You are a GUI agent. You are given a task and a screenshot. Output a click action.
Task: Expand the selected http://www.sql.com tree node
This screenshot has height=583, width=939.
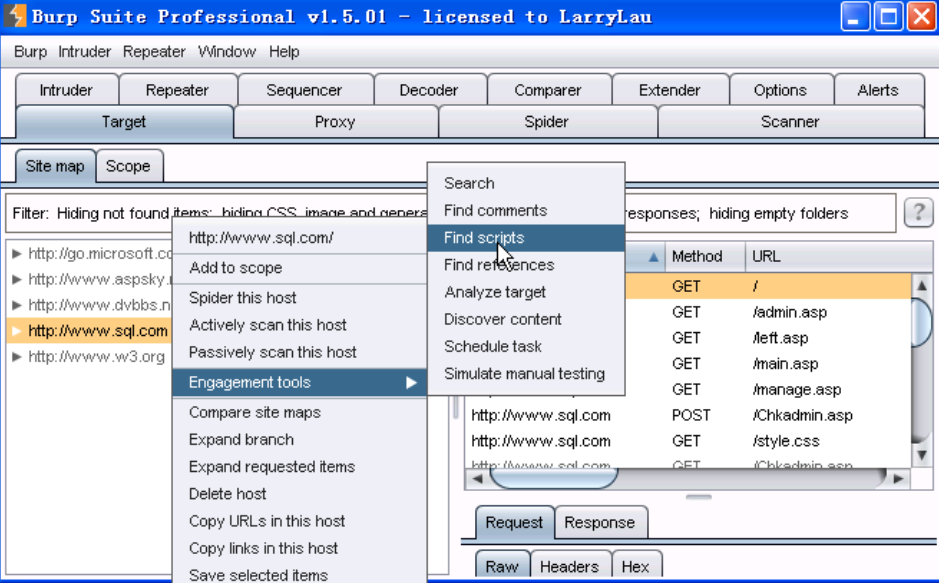17,331
